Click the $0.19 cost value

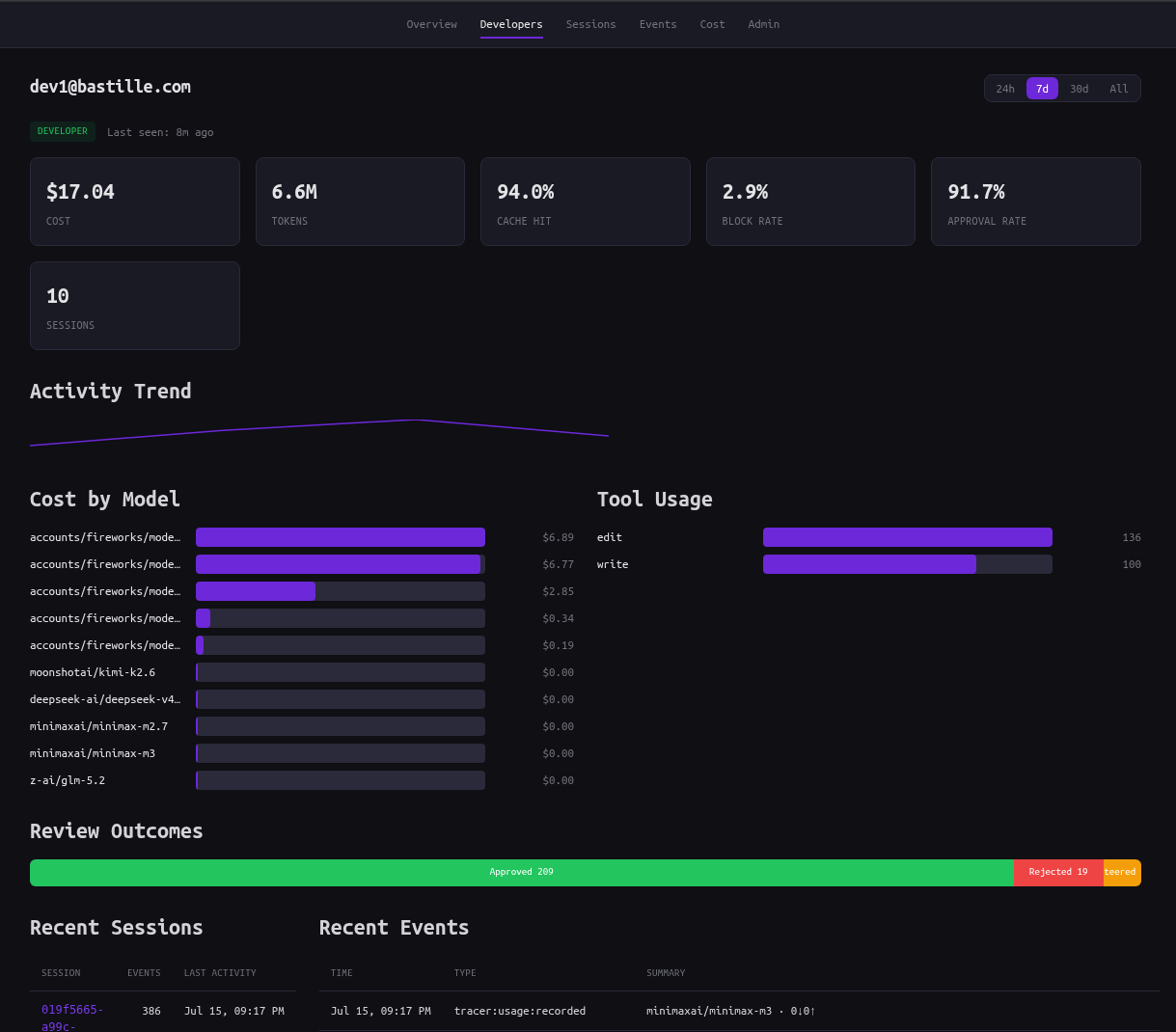point(558,645)
